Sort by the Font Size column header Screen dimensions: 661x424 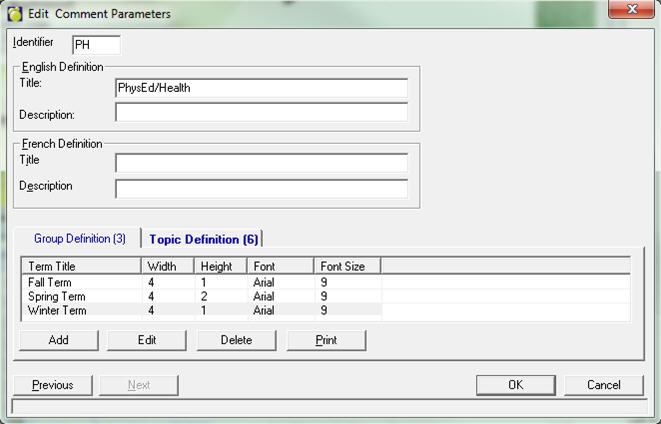(347, 266)
